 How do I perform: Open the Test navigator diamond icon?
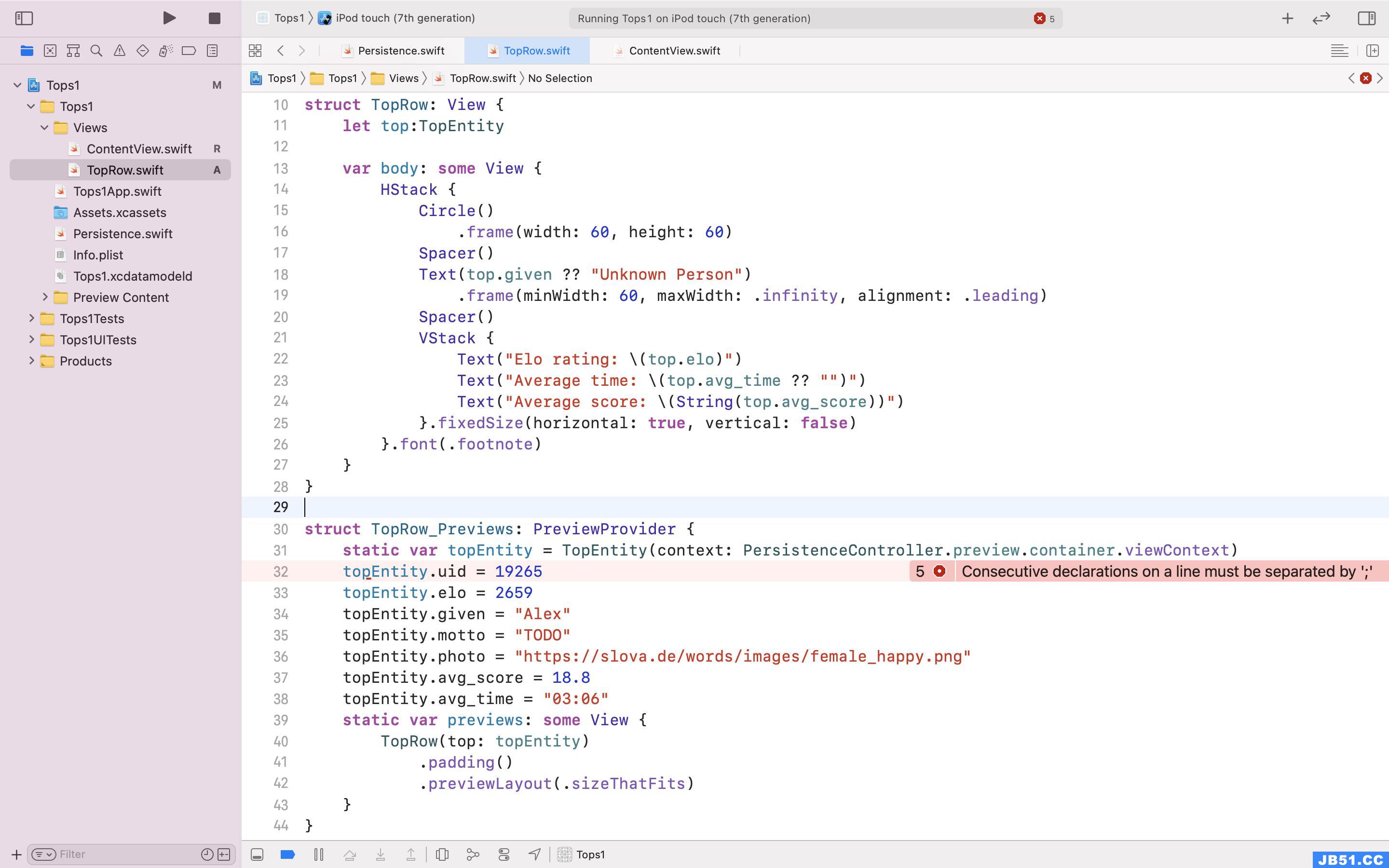[143, 51]
